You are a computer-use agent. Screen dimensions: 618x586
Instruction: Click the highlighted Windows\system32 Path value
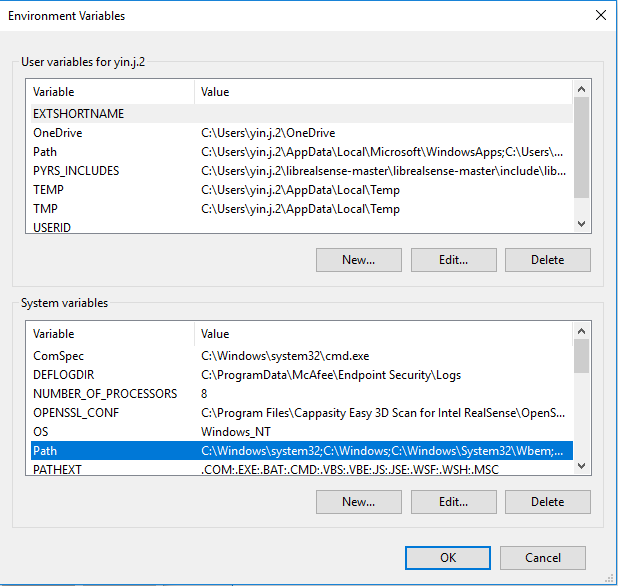point(382,450)
